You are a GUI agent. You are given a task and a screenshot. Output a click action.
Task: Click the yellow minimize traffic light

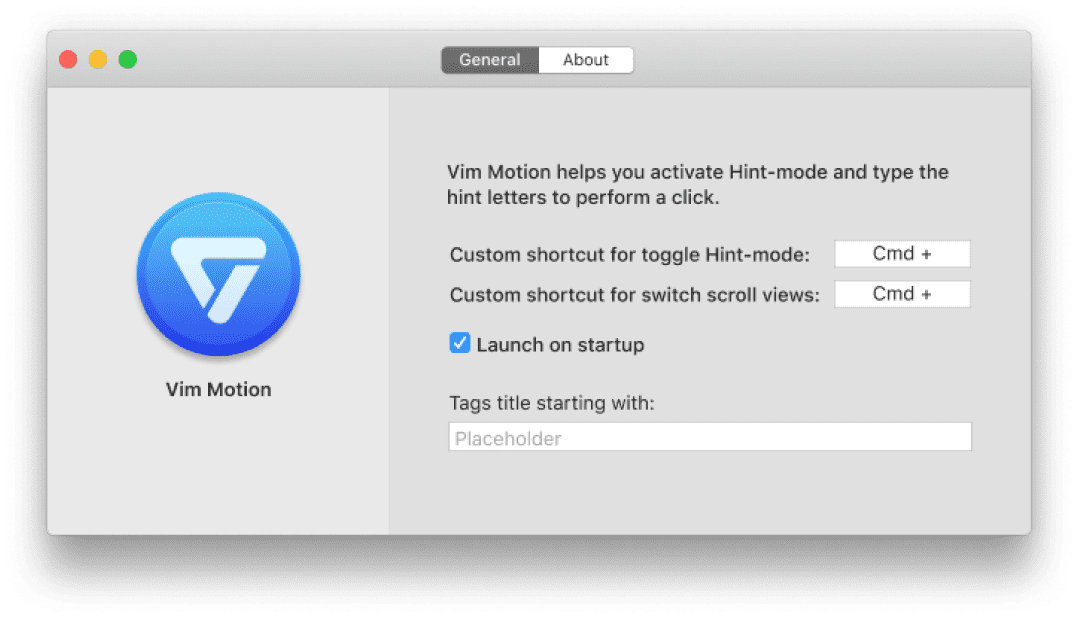[x=97, y=59]
